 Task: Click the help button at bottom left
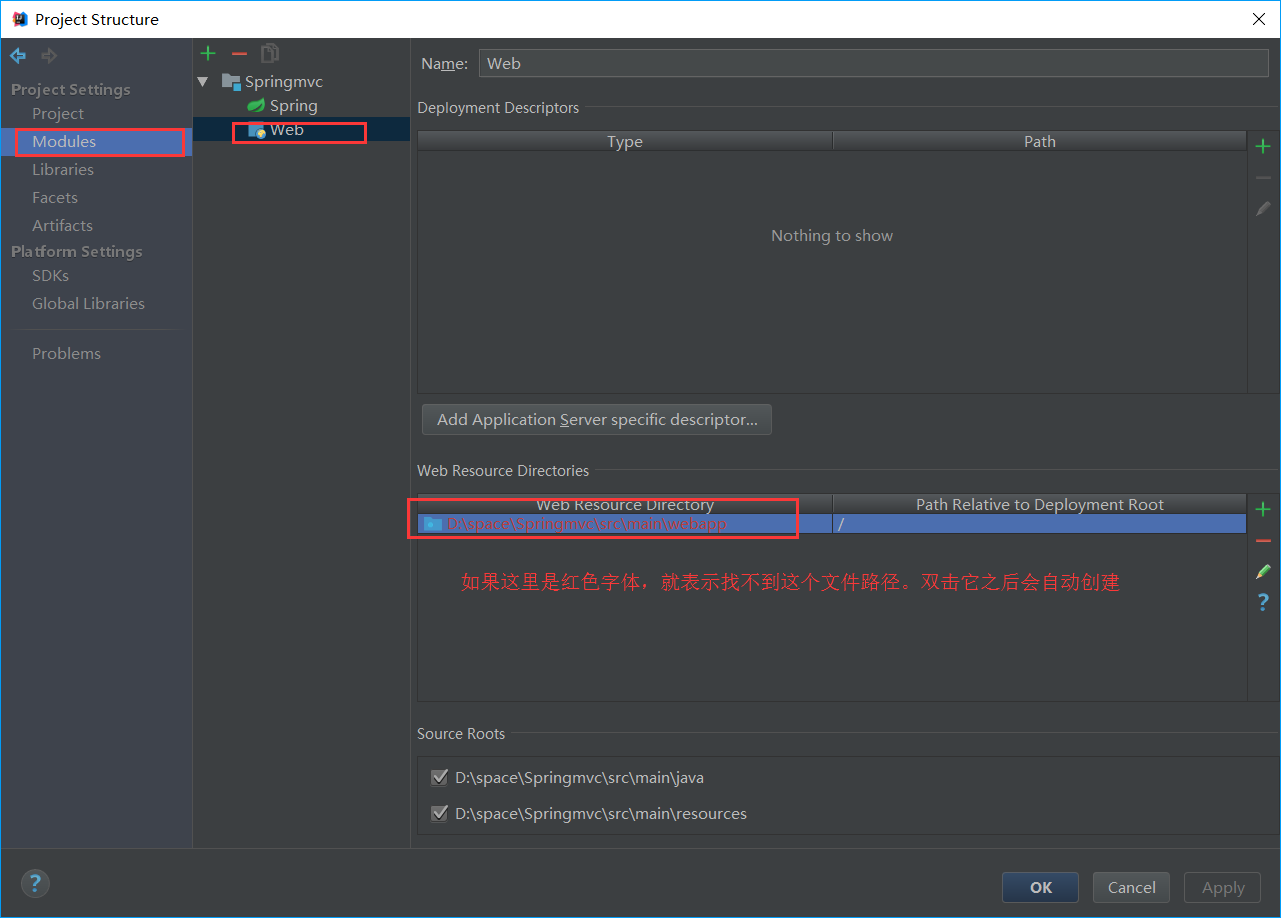point(35,883)
